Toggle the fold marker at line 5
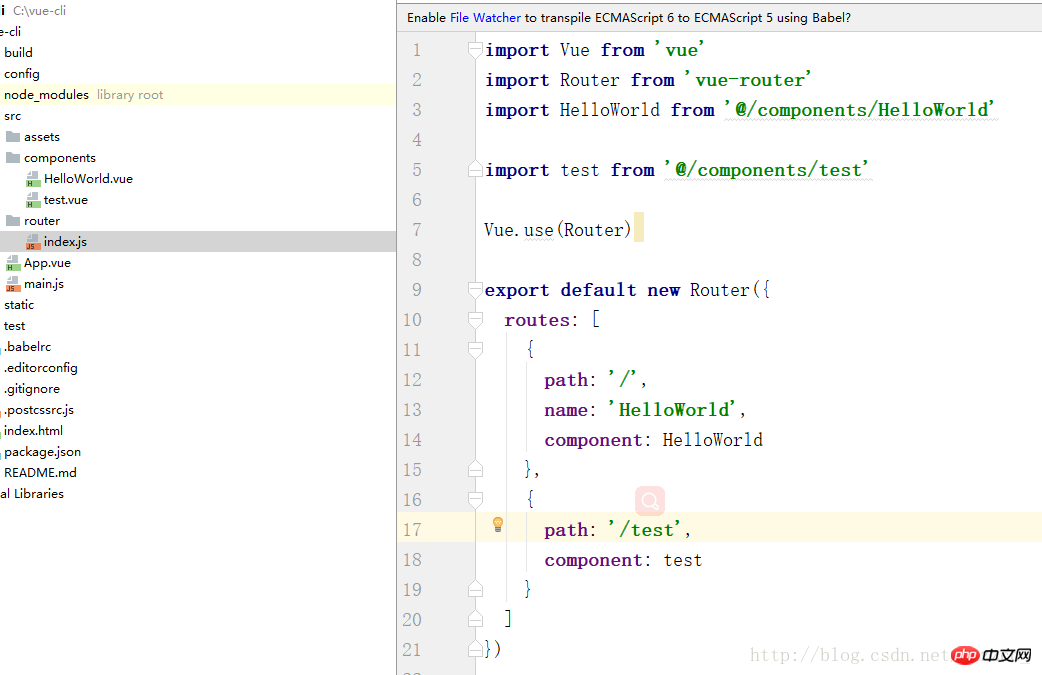The height and width of the screenshot is (675, 1042). (x=475, y=169)
